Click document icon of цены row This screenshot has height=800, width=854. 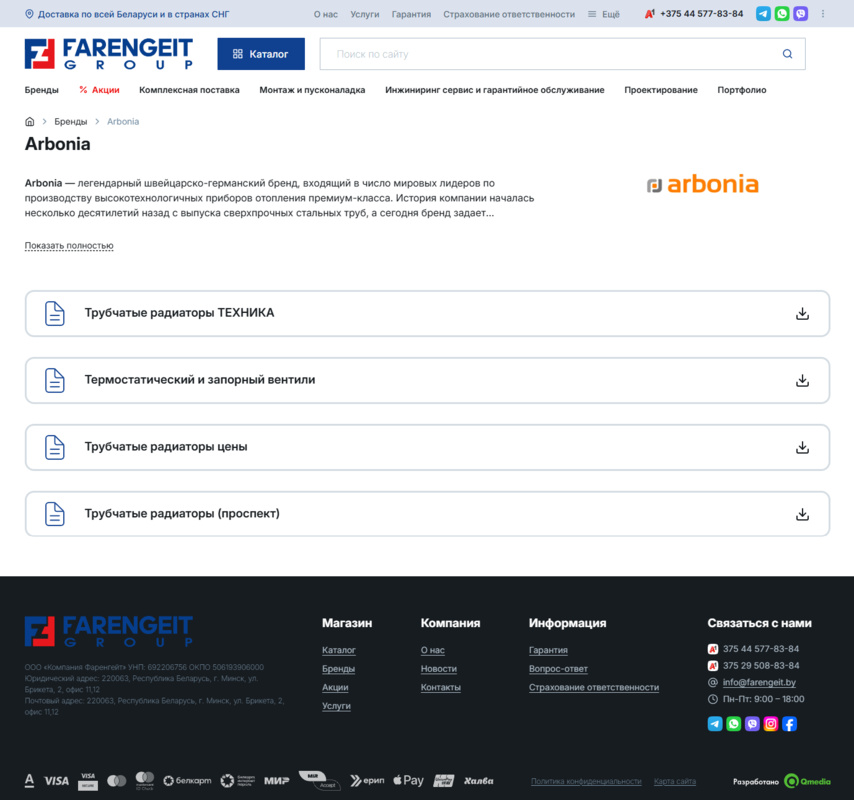click(x=54, y=448)
